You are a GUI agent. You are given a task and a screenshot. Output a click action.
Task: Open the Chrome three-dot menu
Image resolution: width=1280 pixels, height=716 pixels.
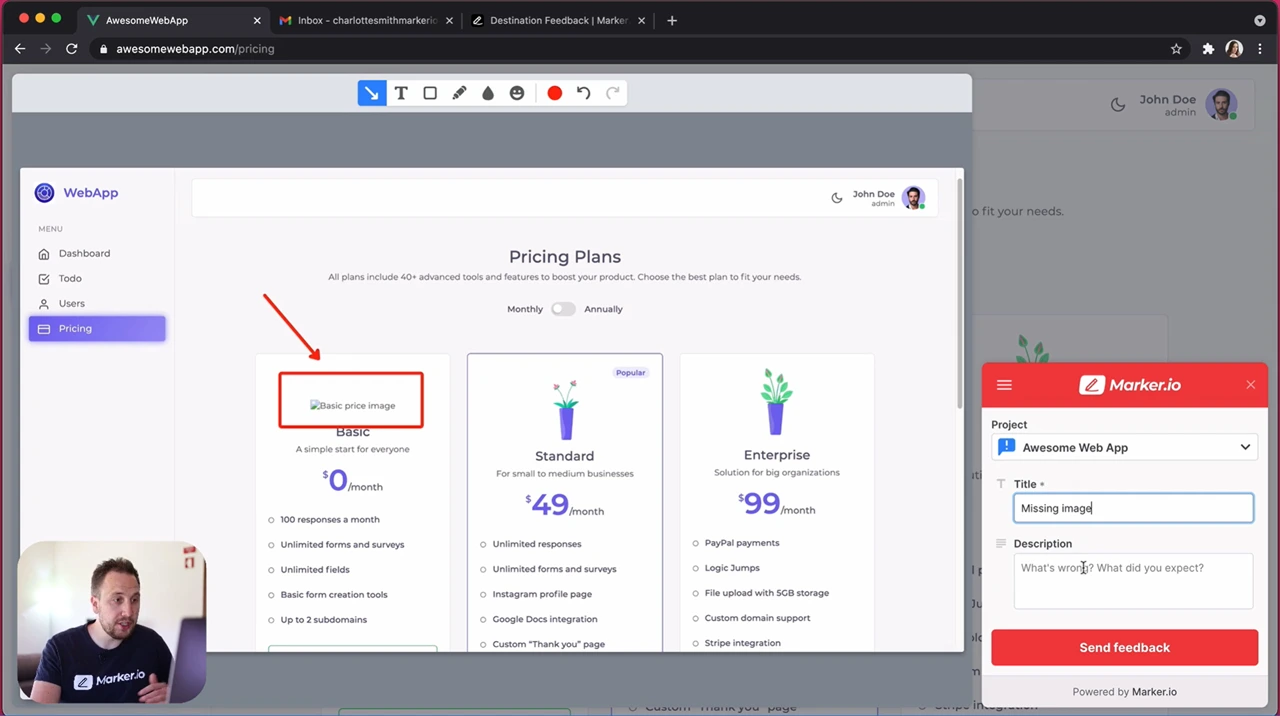tap(1260, 48)
